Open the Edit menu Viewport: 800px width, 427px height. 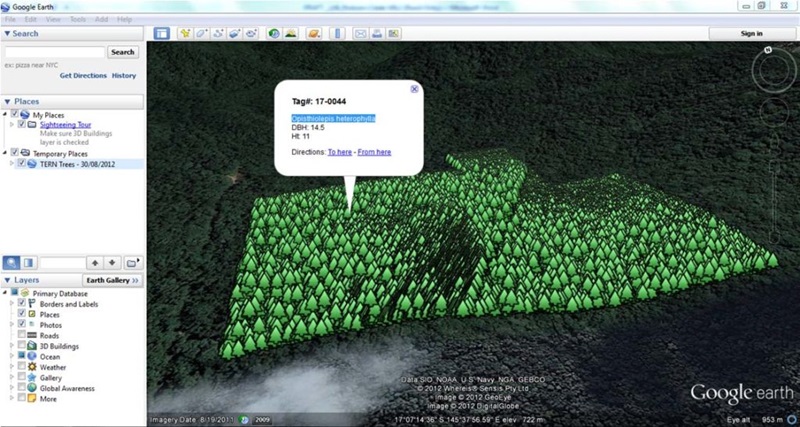pos(31,19)
